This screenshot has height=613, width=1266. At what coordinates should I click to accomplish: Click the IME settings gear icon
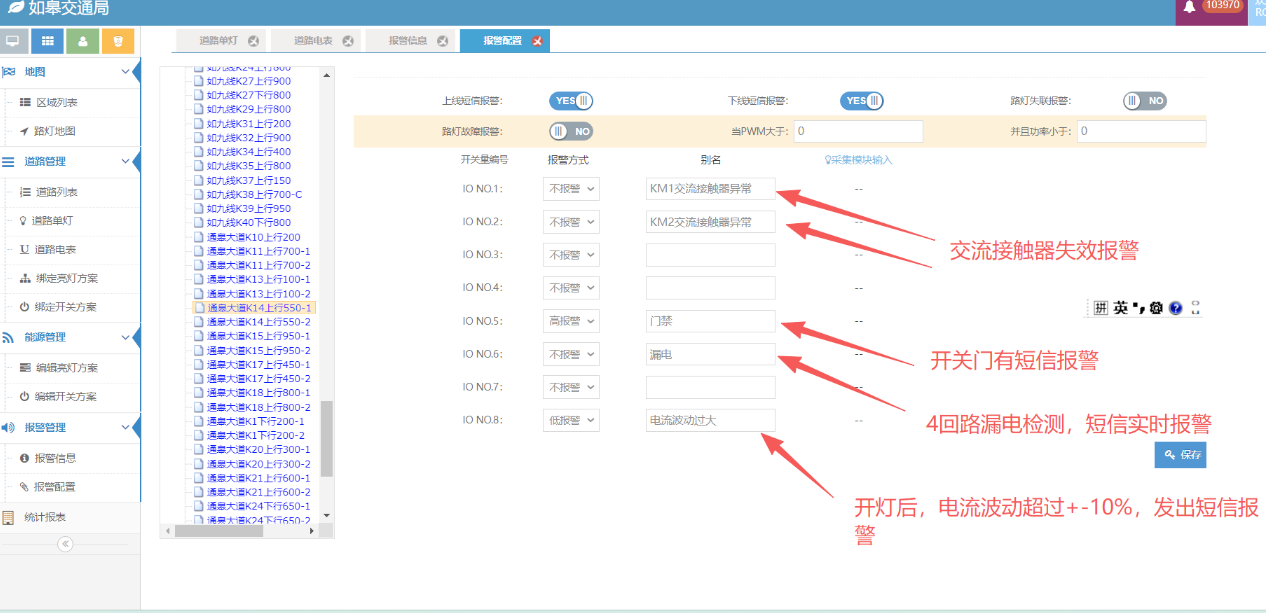pyautogui.click(x=1157, y=308)
